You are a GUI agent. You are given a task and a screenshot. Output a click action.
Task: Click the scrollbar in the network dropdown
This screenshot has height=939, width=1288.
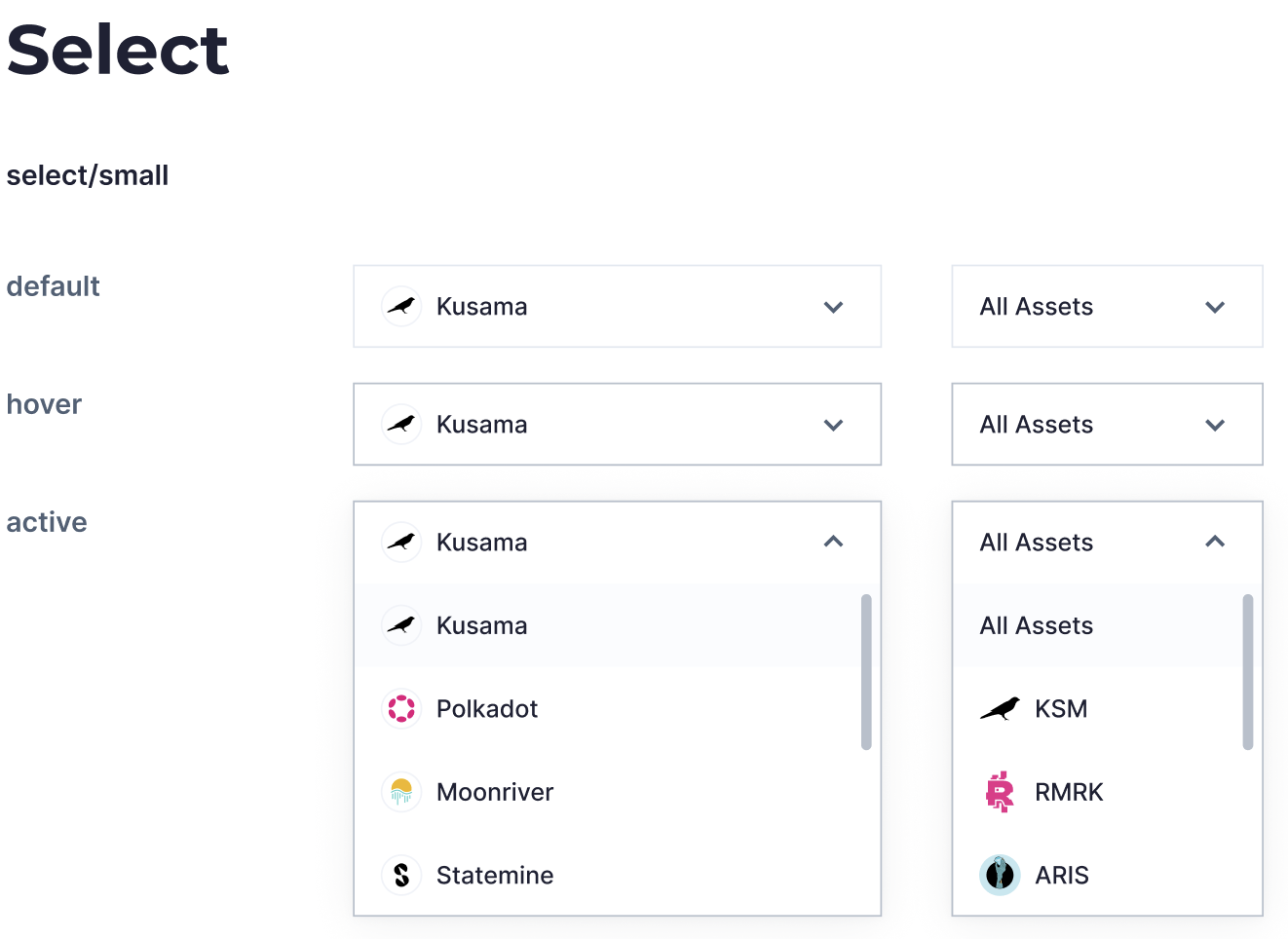(x=866, y=672)
